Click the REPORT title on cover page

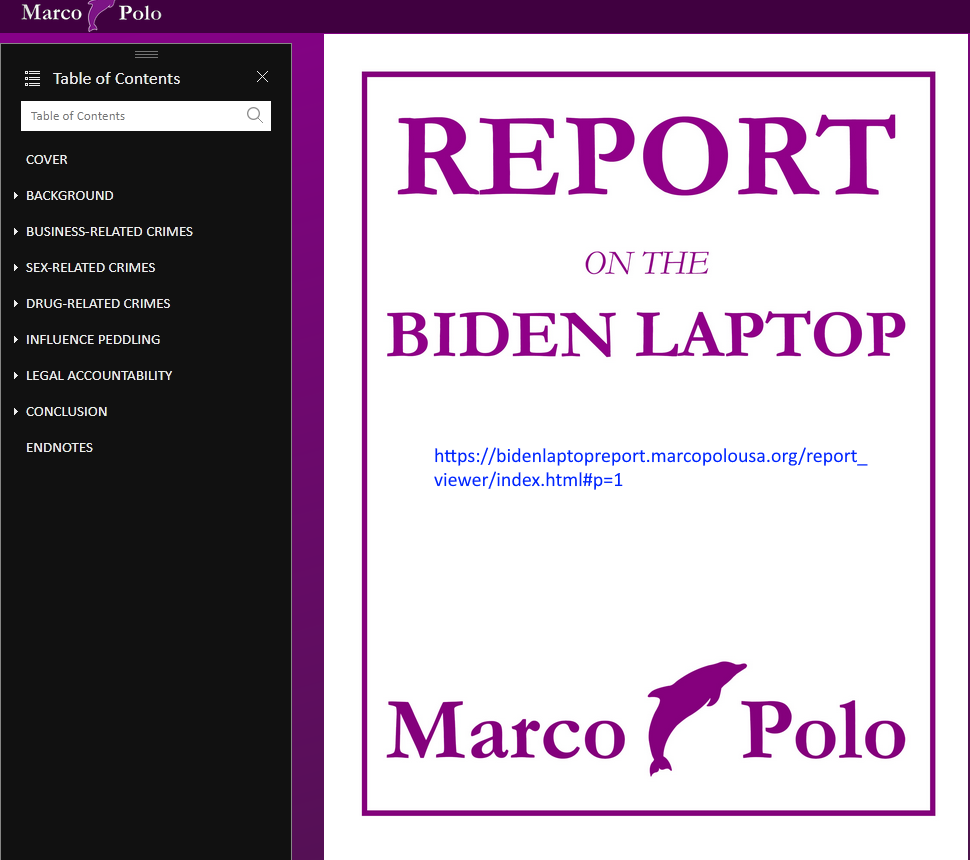pyautogui.click(x=646, y=155)
